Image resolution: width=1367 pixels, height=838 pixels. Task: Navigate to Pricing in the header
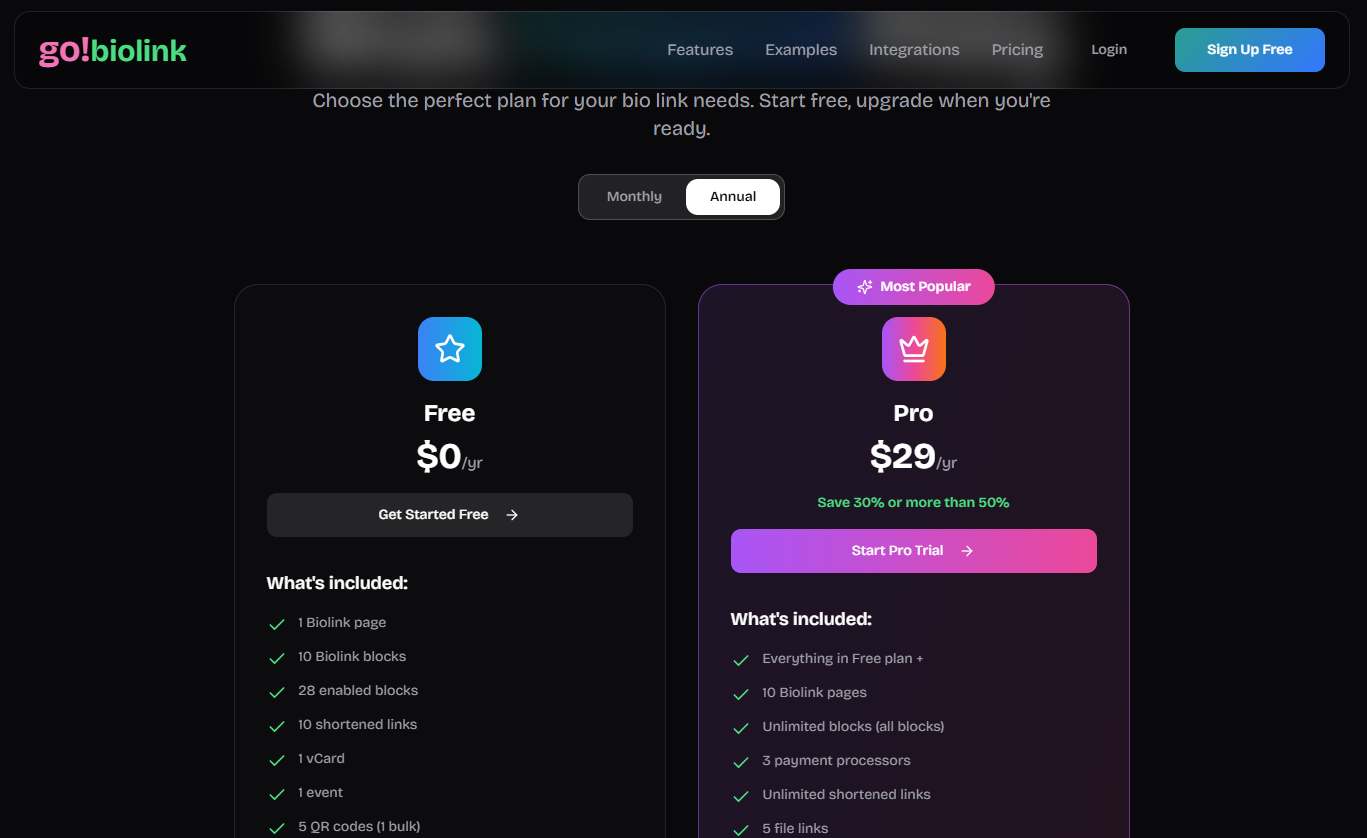tap(1017, 50)
